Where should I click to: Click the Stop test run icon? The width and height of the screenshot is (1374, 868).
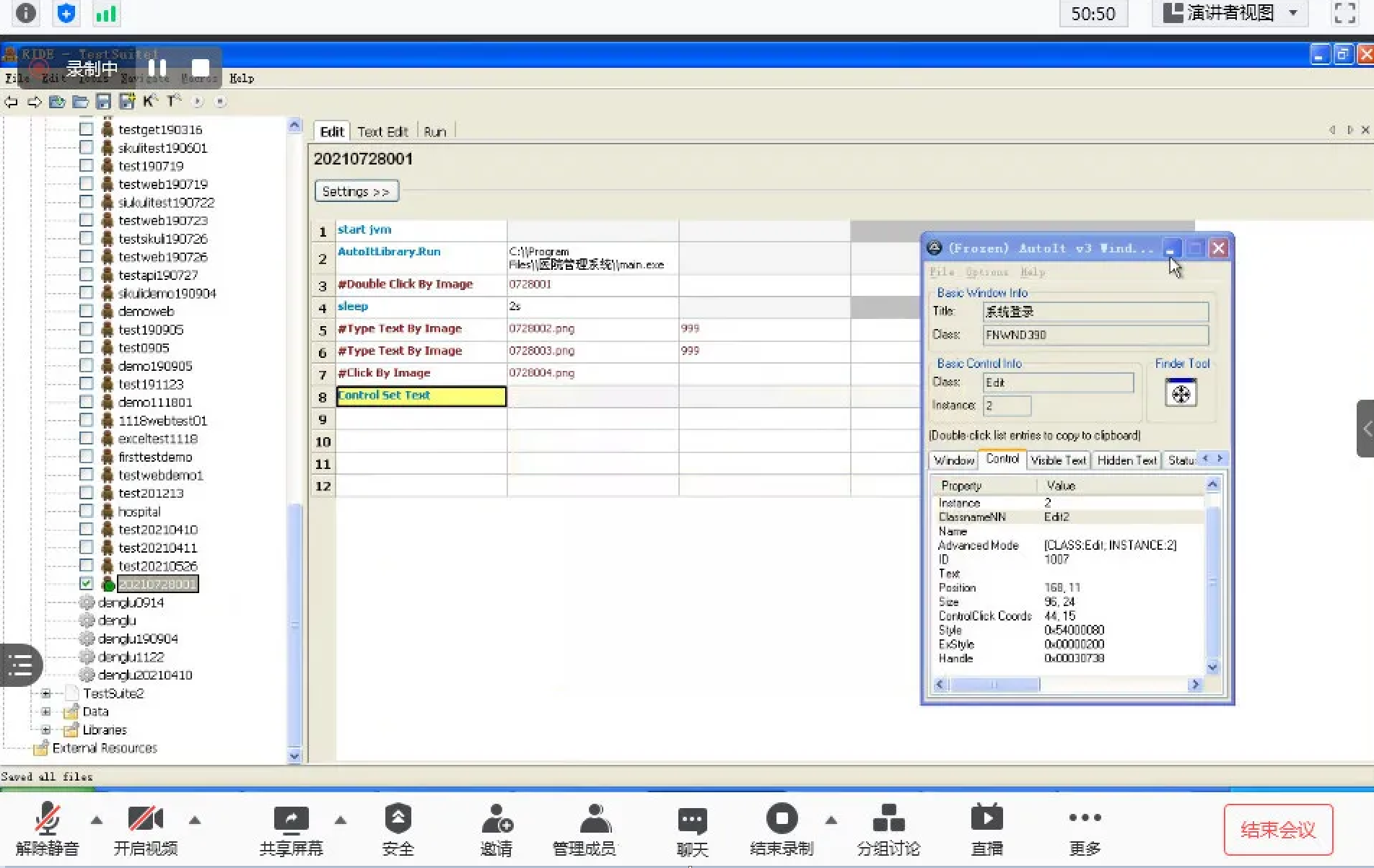220,102
